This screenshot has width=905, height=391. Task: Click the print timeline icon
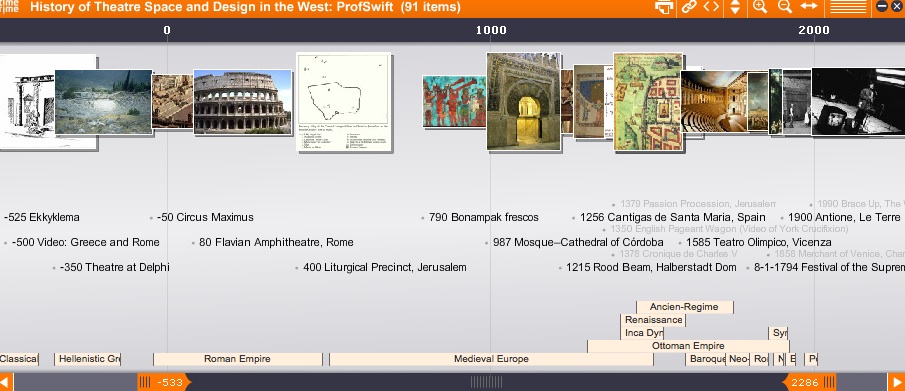point(664,7)
